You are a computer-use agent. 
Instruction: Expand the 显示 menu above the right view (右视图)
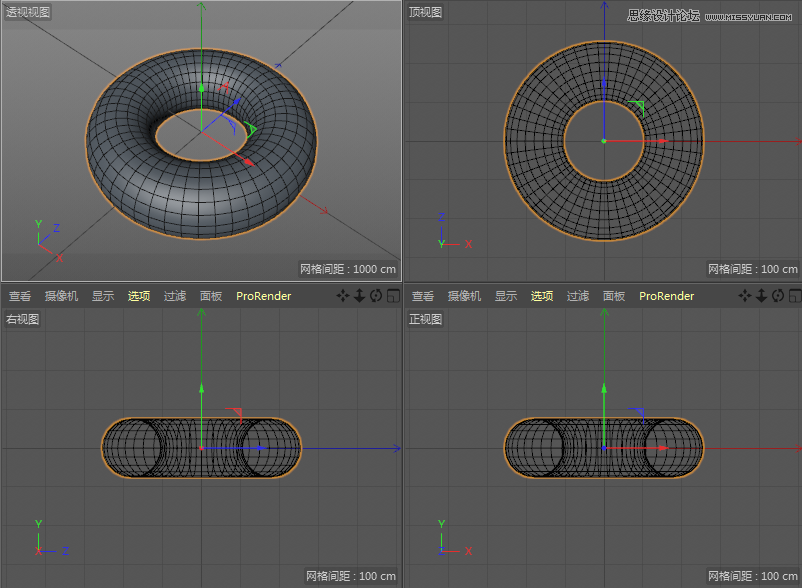tap(103, 296)
